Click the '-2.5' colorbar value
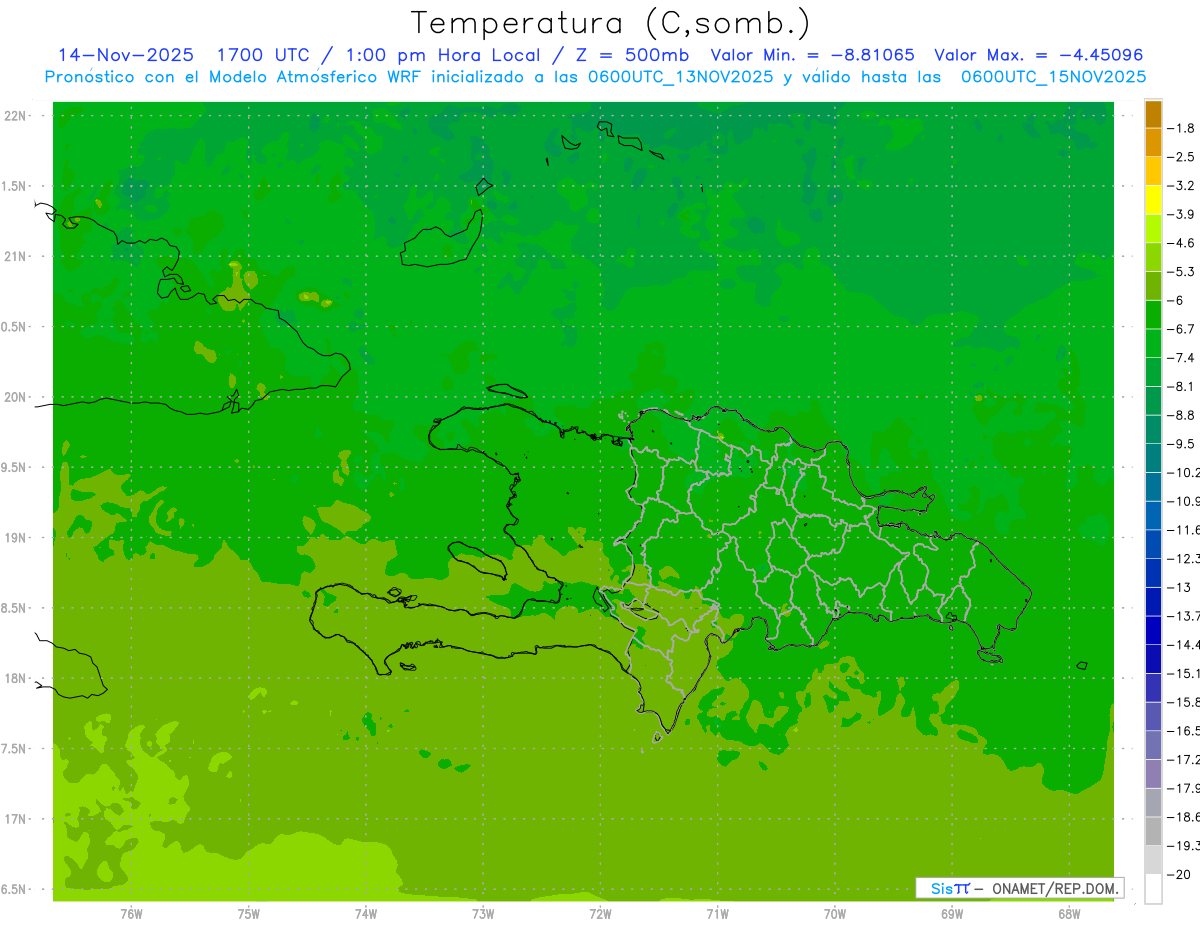This screenshot has height=927, width=1200. (x=1182, y=157)
